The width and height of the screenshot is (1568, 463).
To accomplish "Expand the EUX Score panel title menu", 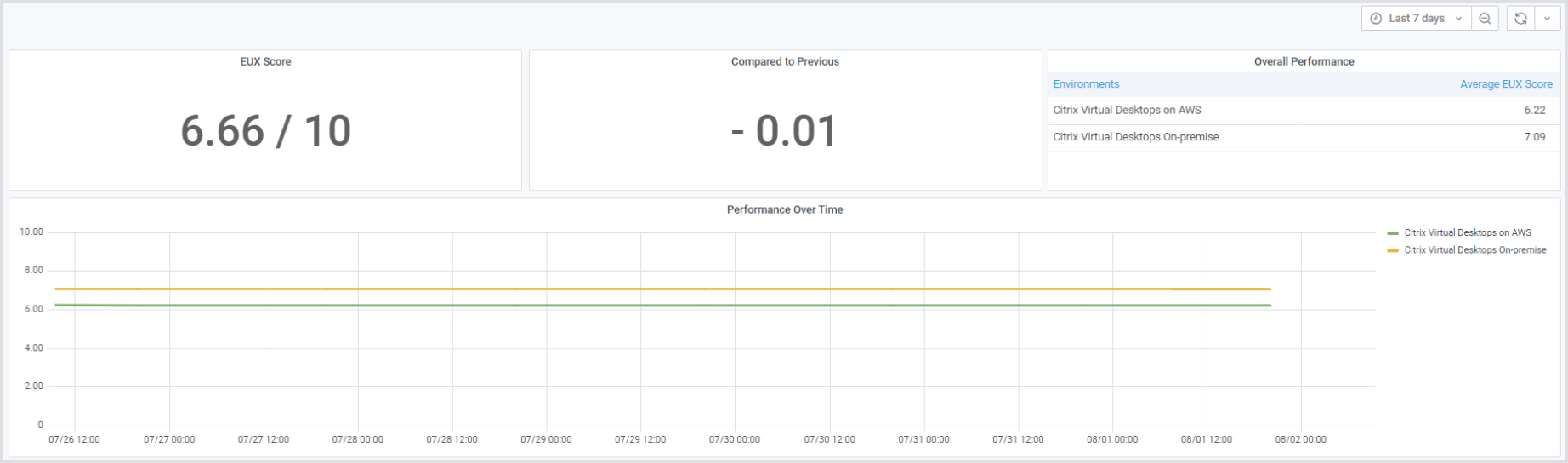I will coord(265,61).
